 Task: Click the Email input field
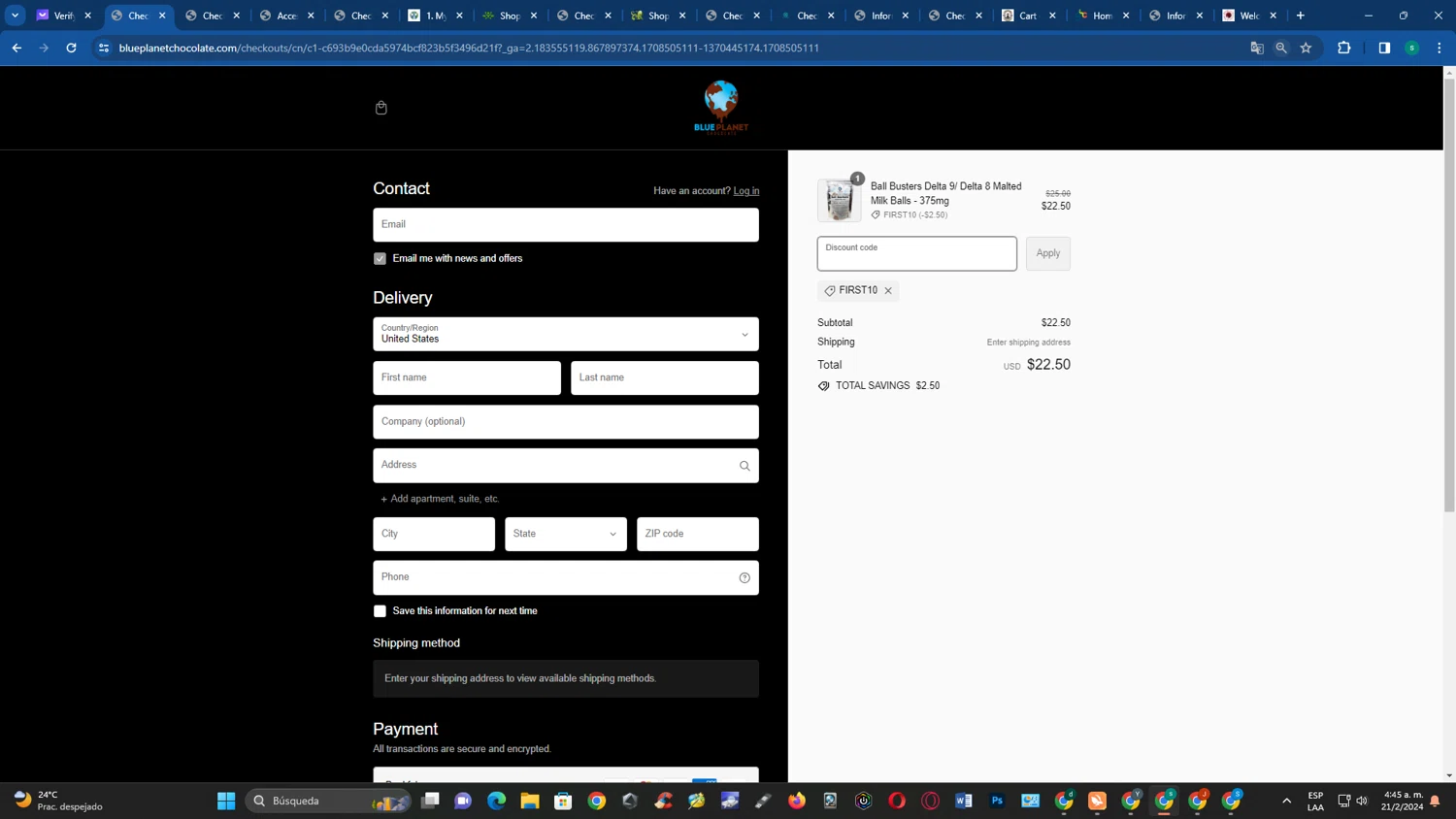coord(566,225)
